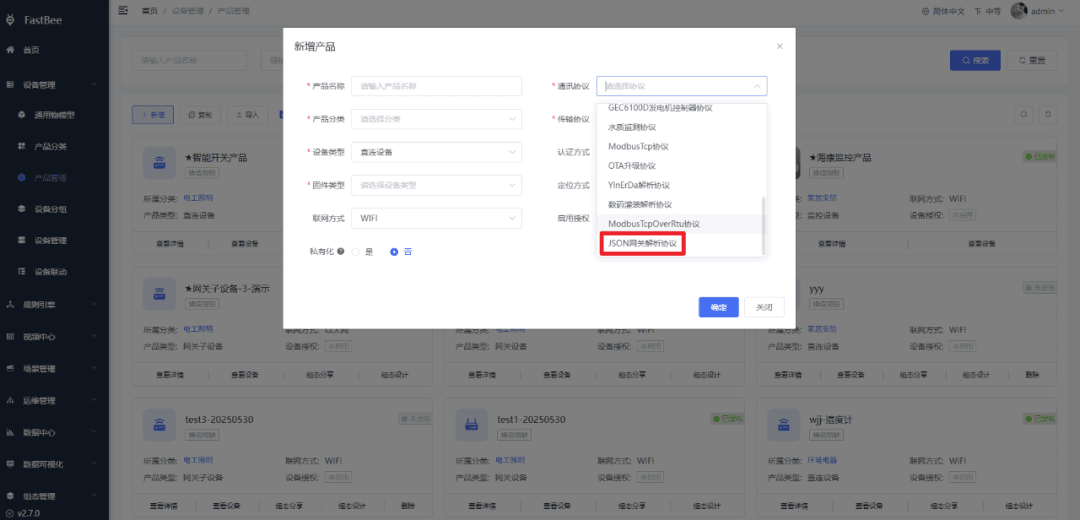The image size is (1080, 520).
Task: Open the 固件类型 dropdown
Action: (x=437, y=185)
